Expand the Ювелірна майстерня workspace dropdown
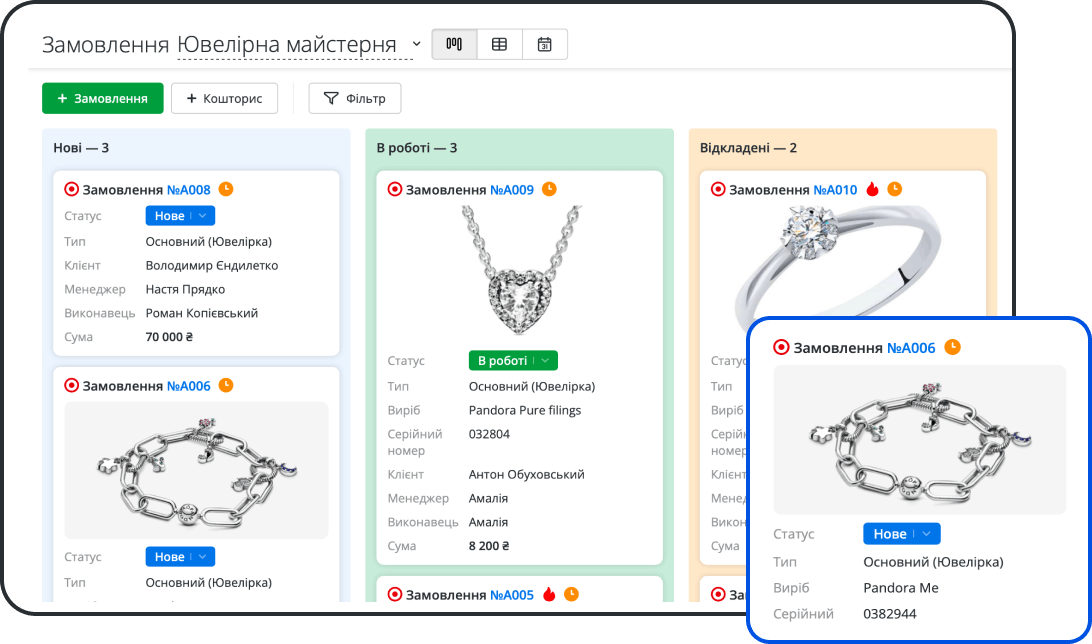The image size is (1092, 644). click(416, 44)
